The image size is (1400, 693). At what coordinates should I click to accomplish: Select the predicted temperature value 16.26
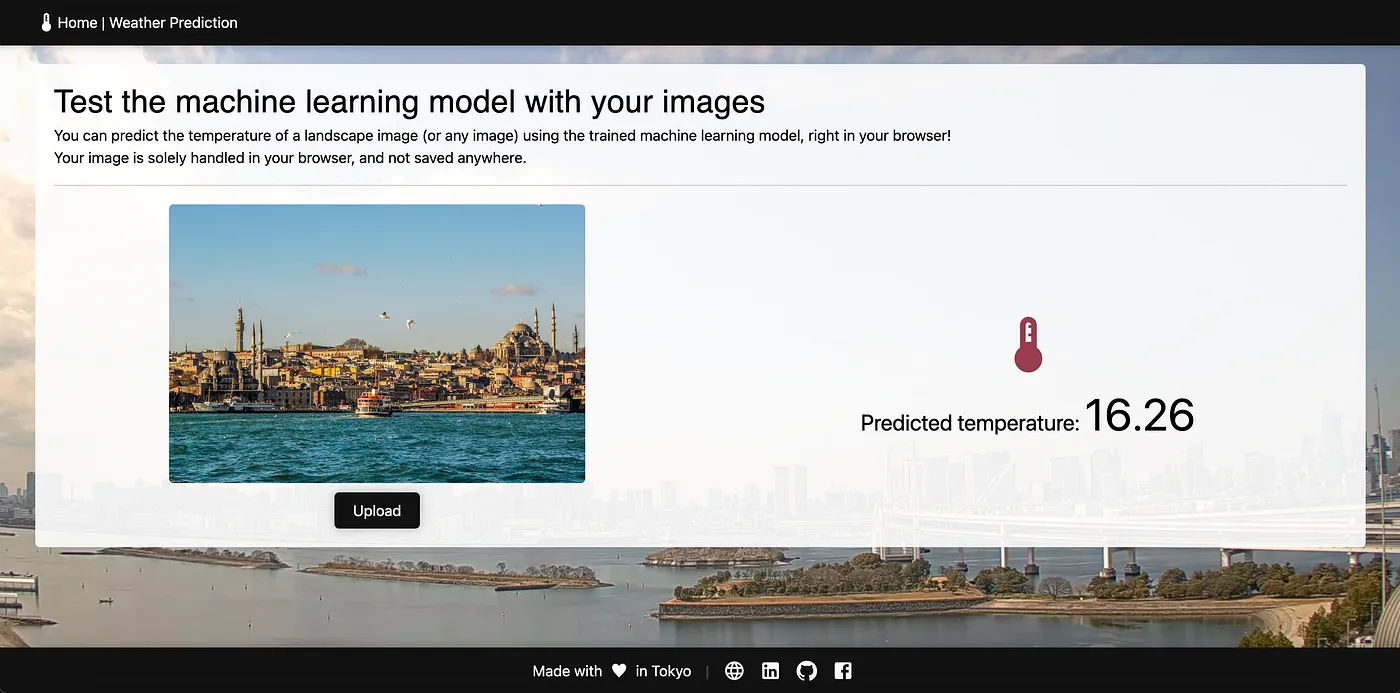click(1140, 417)
